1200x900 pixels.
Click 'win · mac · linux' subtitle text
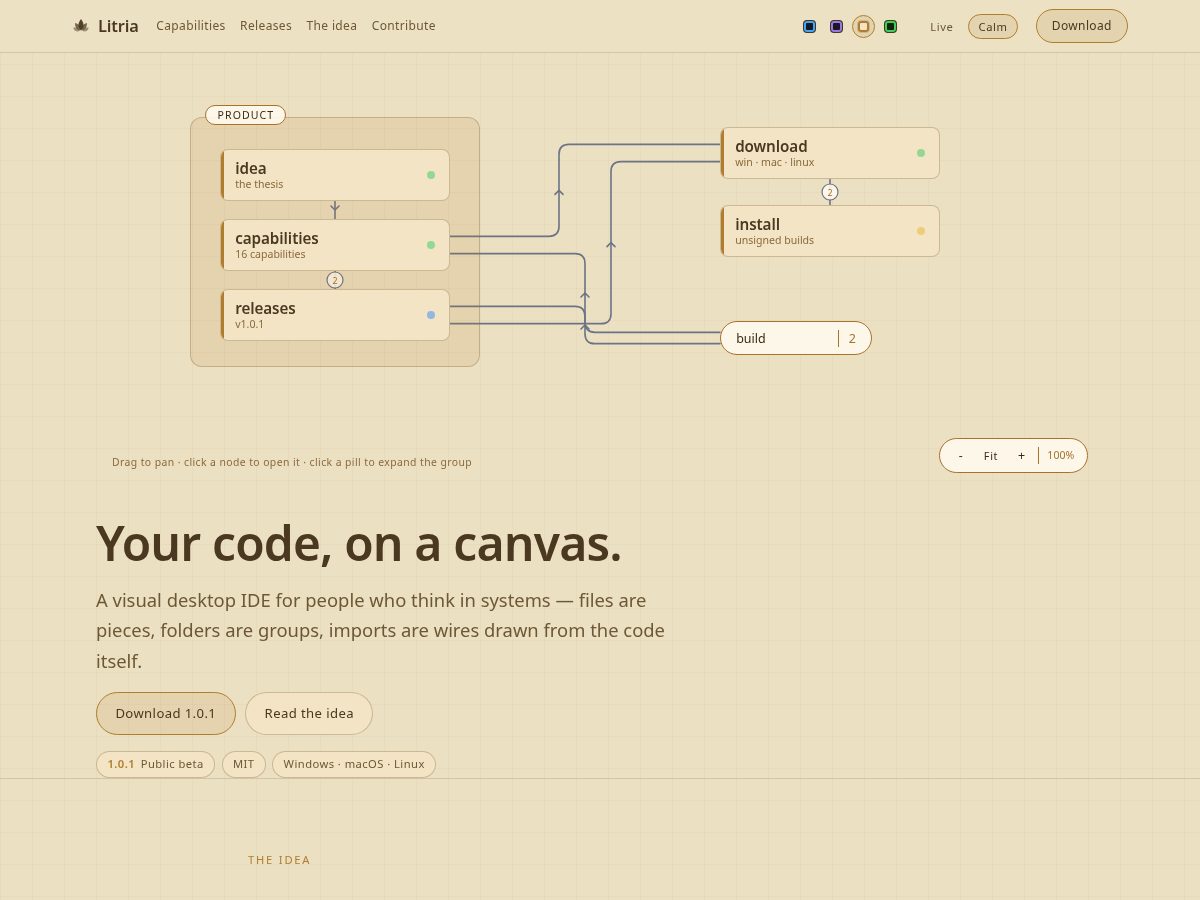click(x=775, y=163)
